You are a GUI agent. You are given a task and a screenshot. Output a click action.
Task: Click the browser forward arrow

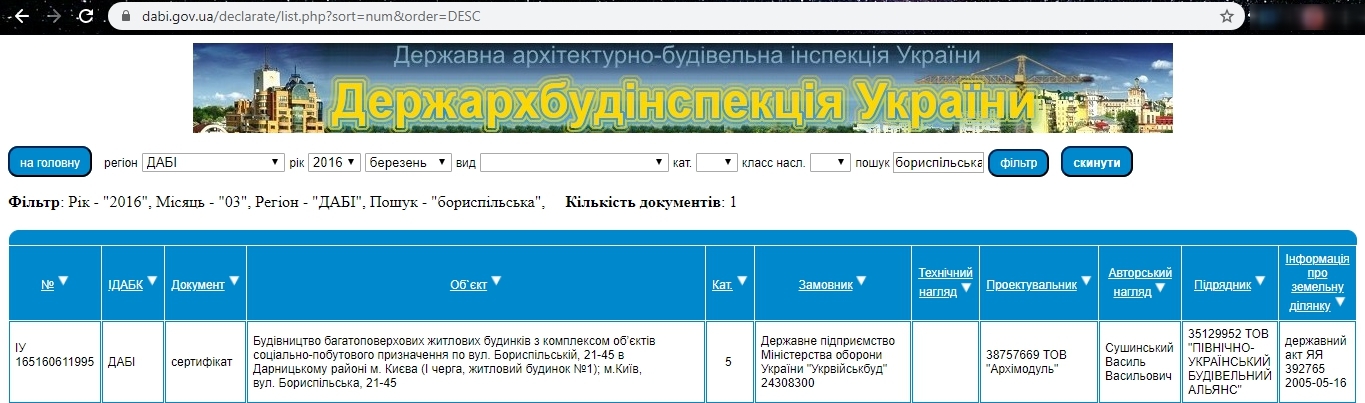pyautogui.click(x=53, y=16)
